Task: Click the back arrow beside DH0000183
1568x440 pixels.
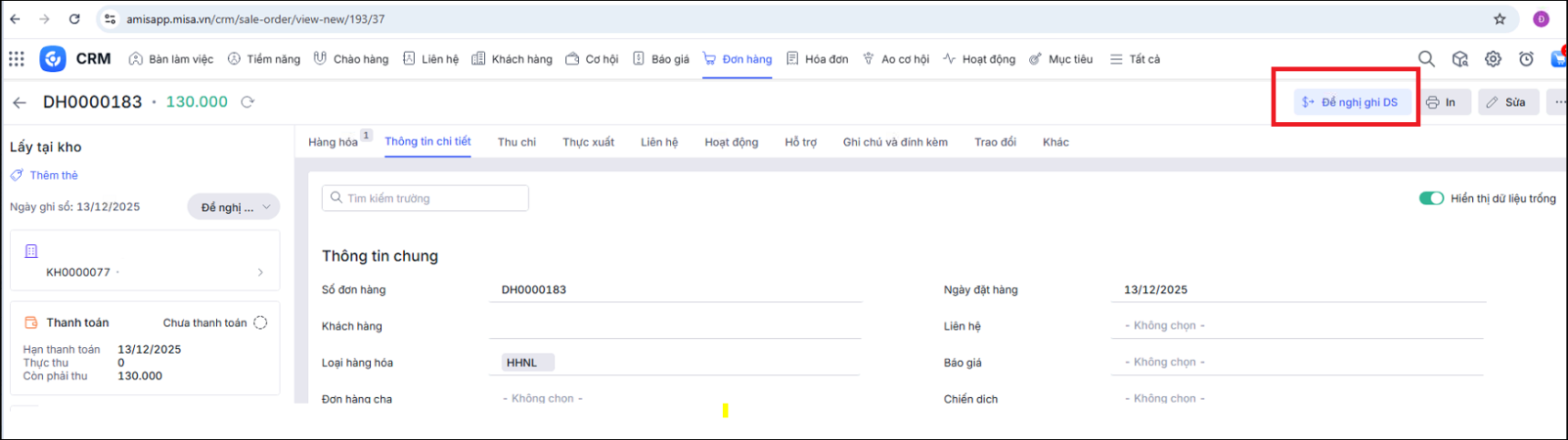Action: point(19,102)
